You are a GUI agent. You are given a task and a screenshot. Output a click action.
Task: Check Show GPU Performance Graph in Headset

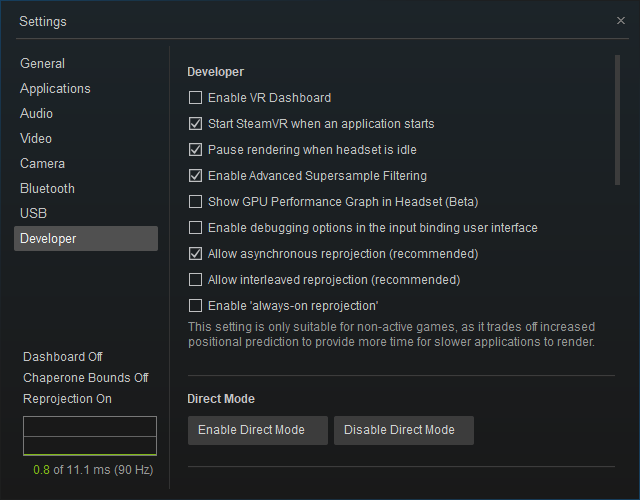click(195, 202)
